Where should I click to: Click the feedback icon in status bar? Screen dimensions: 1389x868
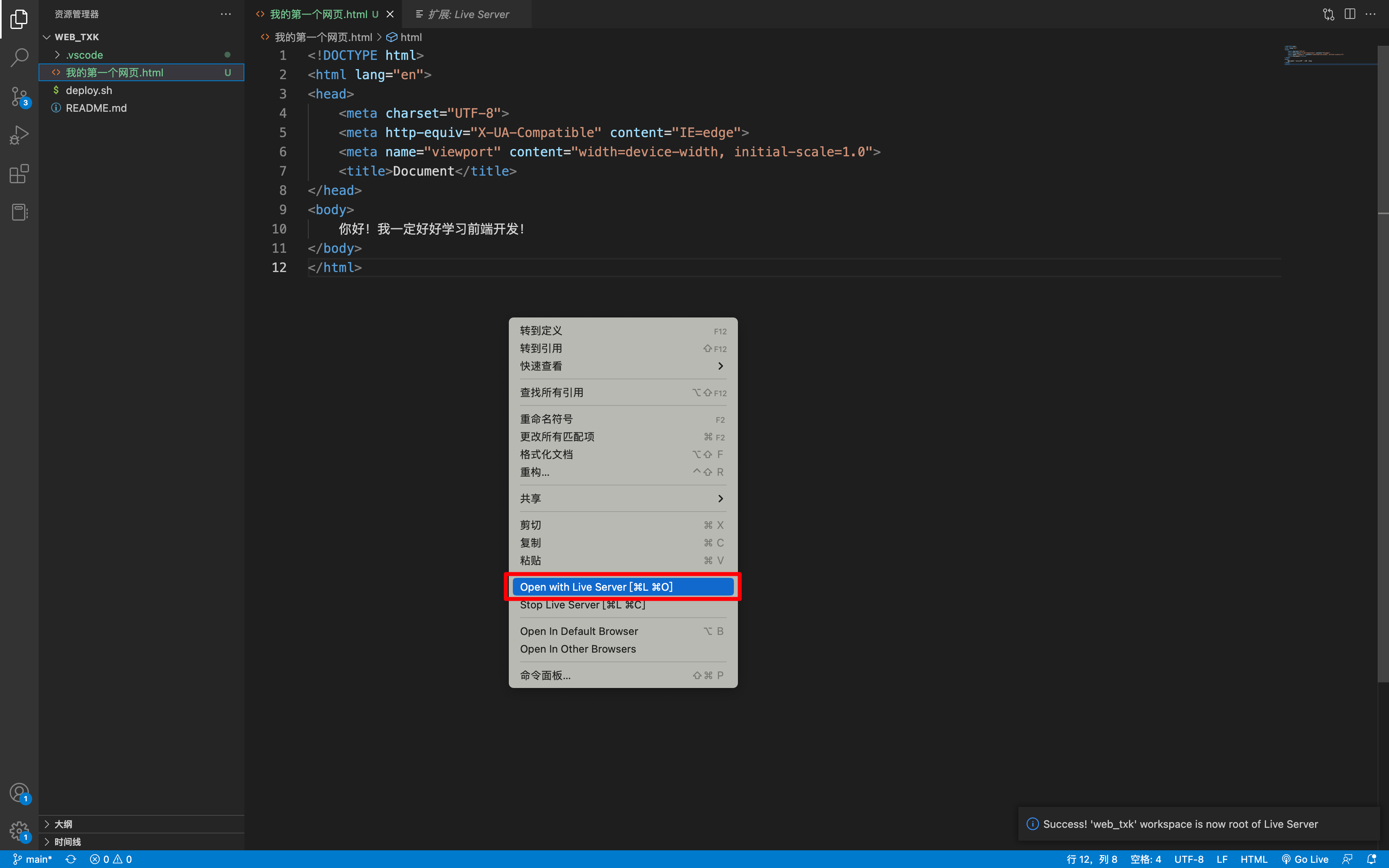pyautogui.click(x=1347, y=859)
